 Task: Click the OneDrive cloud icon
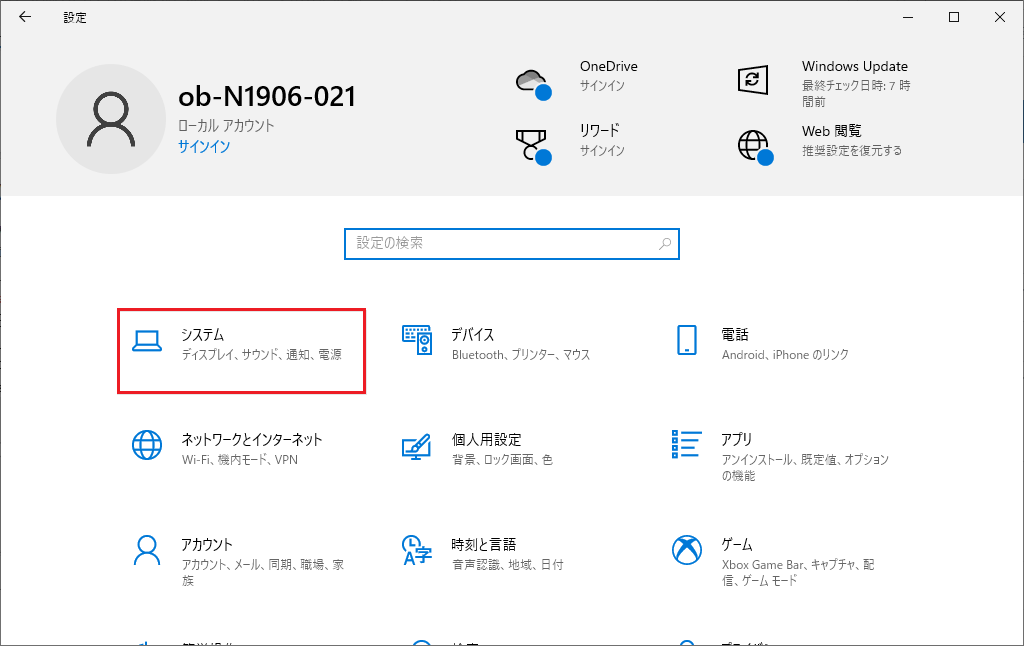[532, 82]
